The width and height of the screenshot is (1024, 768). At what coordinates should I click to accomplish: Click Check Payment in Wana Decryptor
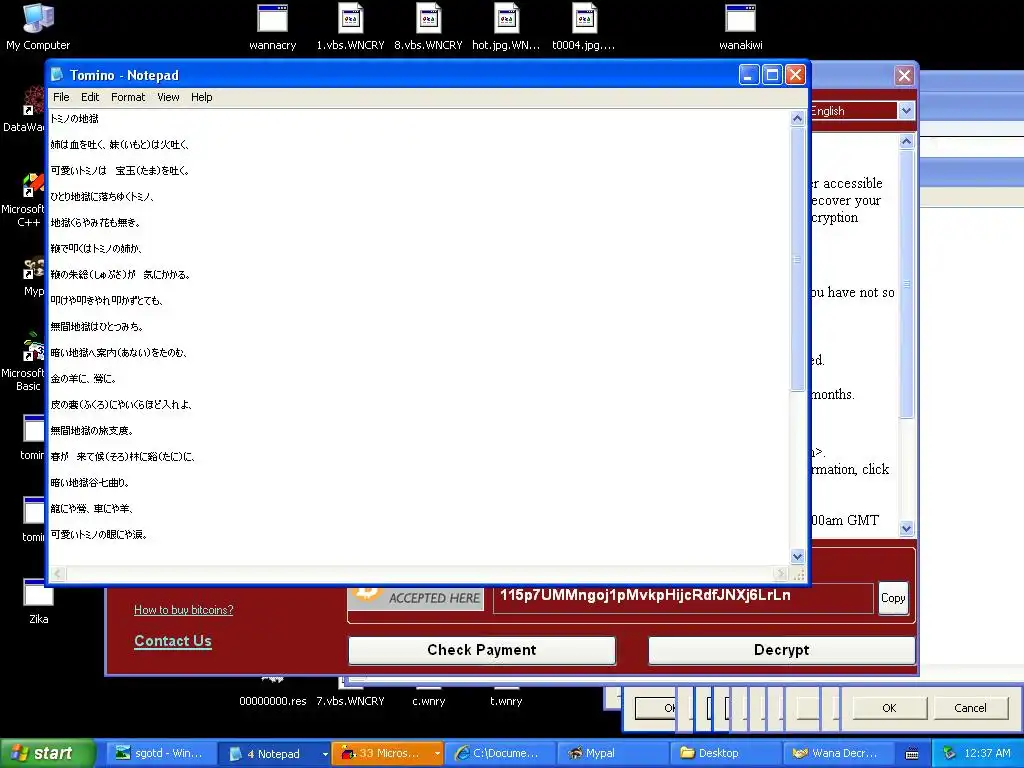[482, 650]
